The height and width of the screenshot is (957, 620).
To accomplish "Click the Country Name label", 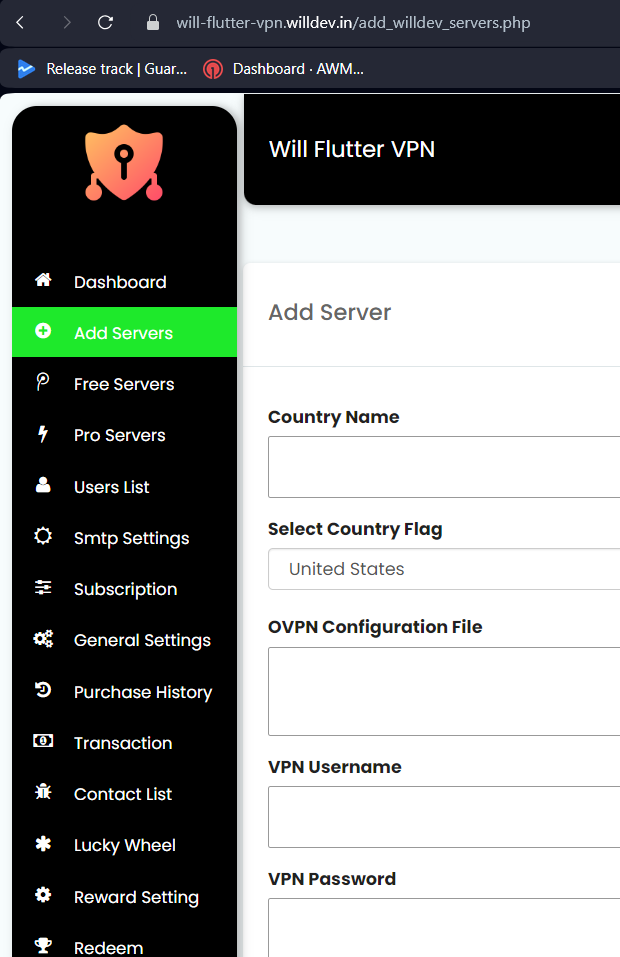I will (334, 417).
